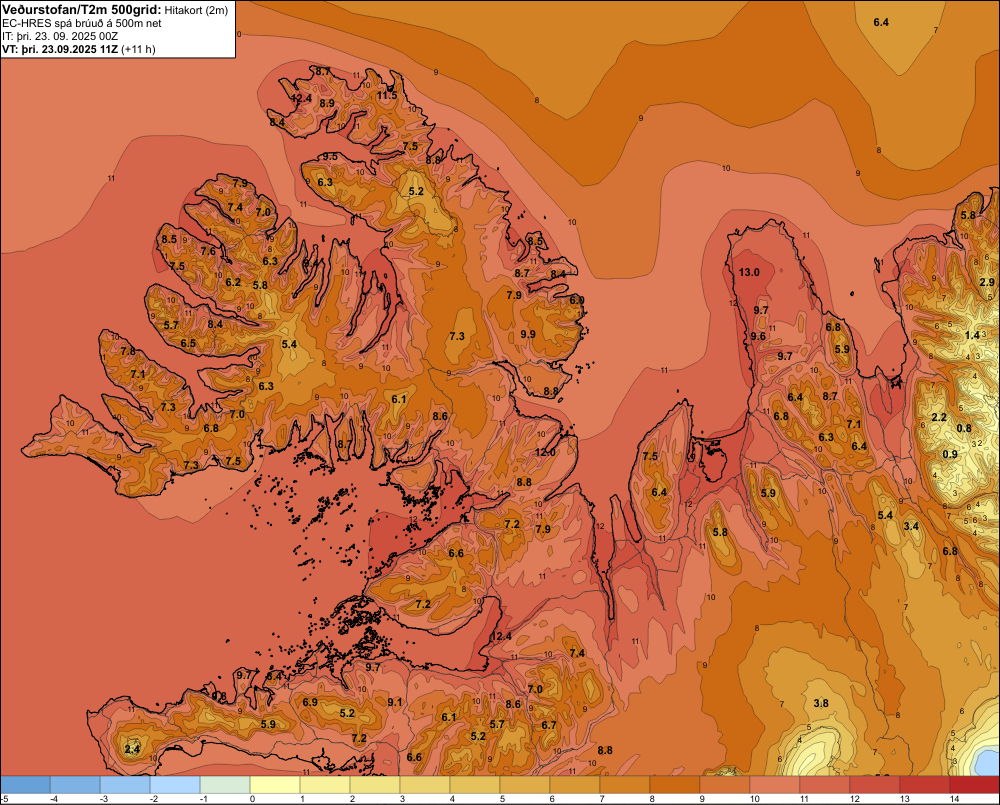Image resolution: width=1000 pixels, height=805 pixels.
Task: Click the legend tick label 14
Action: 955,799
